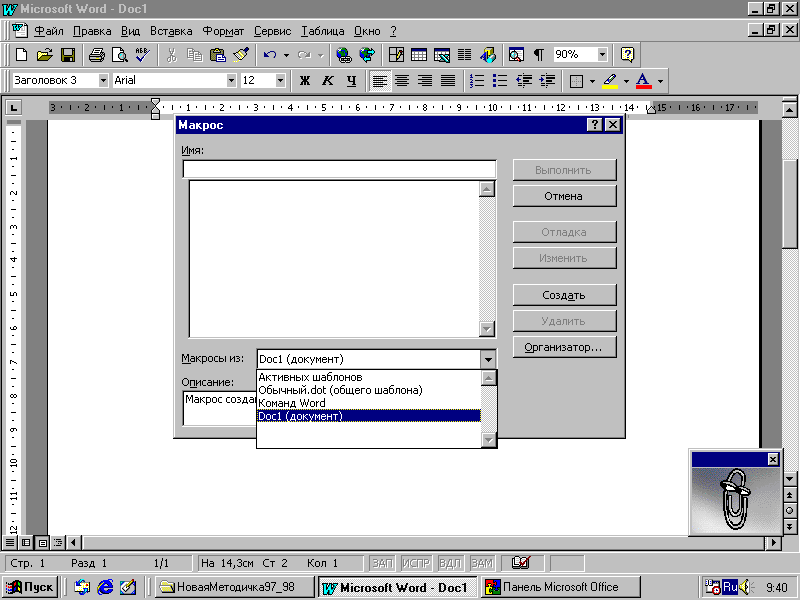Paste from clipboard using the toolbar icon
The width and height of the screenshot is (800, 600).
218,55
